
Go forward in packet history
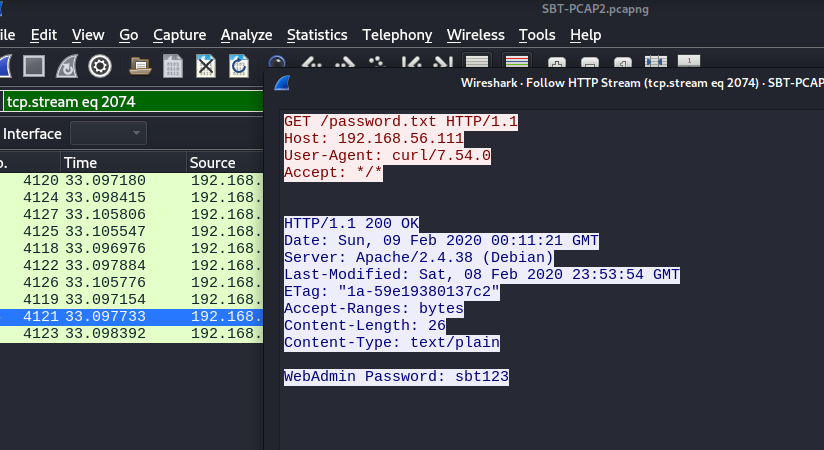(345, 62)
